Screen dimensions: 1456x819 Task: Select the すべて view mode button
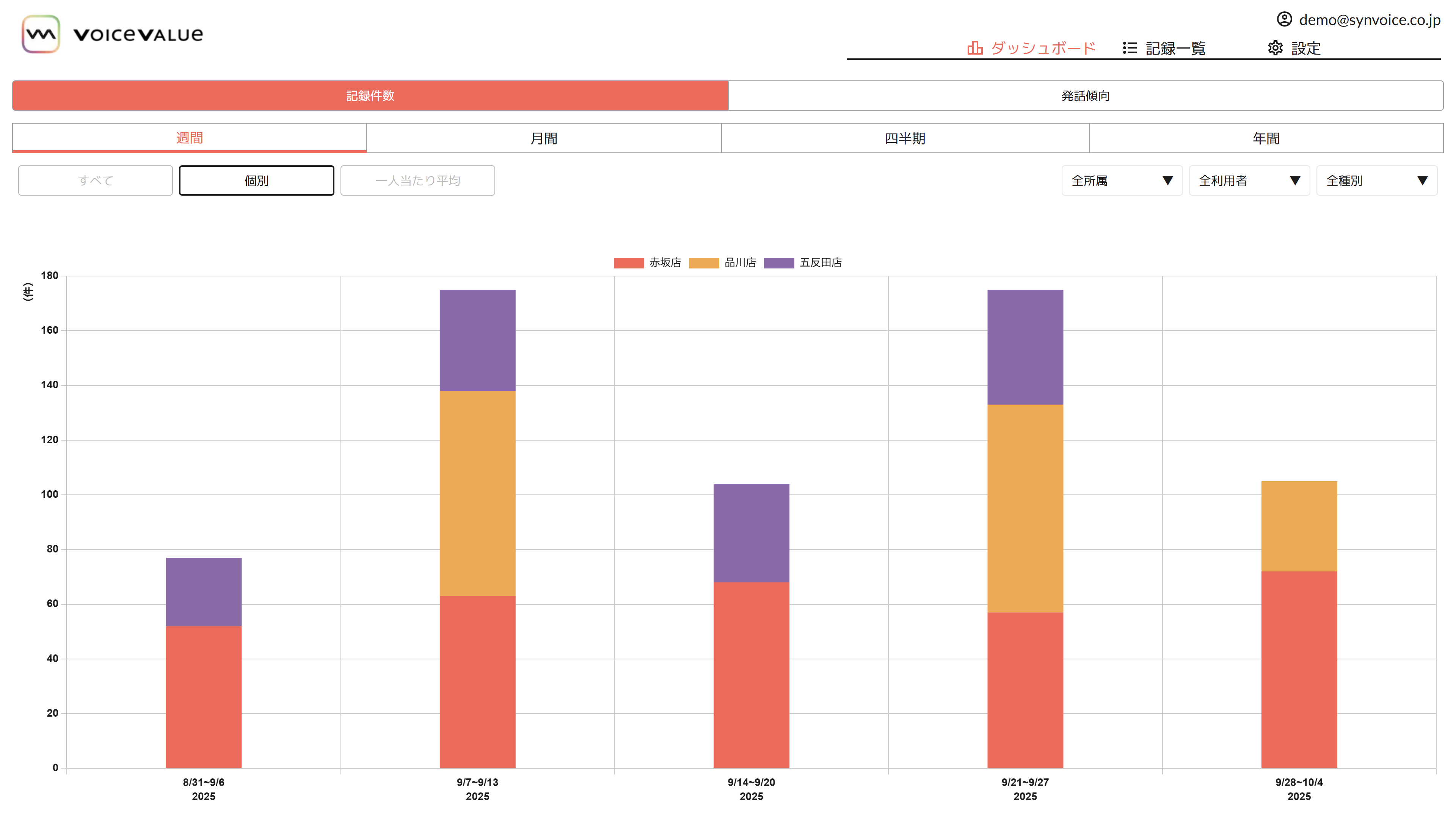(x=96, y=180)
